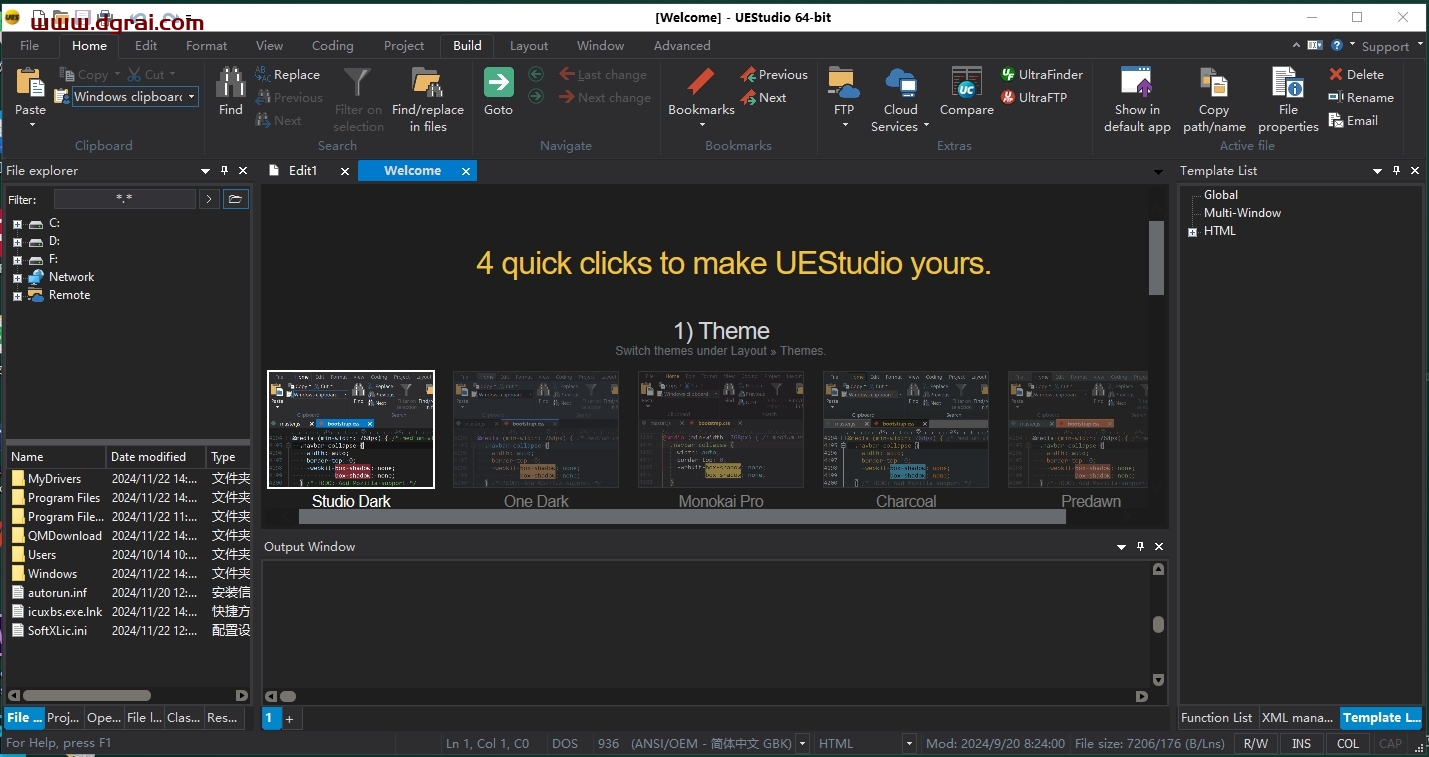Select the Multi-Window template item
The width and height of the screenshot is (1429, 757).
tap(1242, 213)
